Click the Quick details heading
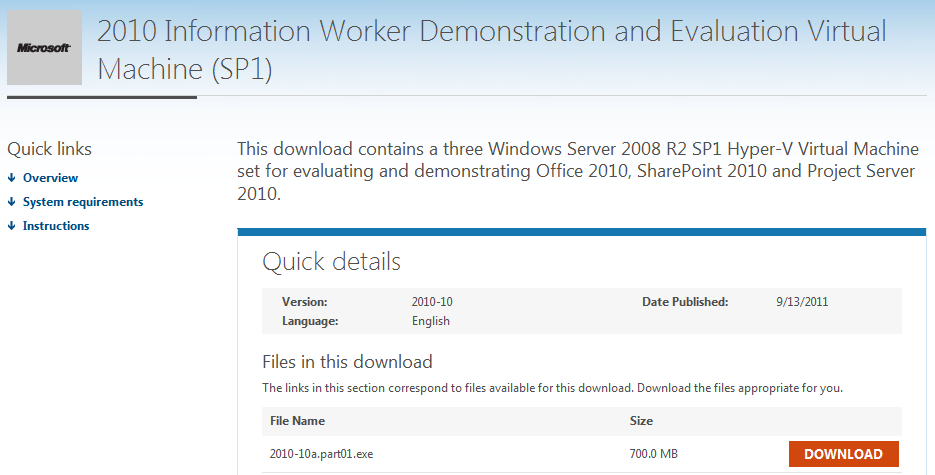This screenshot has width=935, height=475. (332, 262)
